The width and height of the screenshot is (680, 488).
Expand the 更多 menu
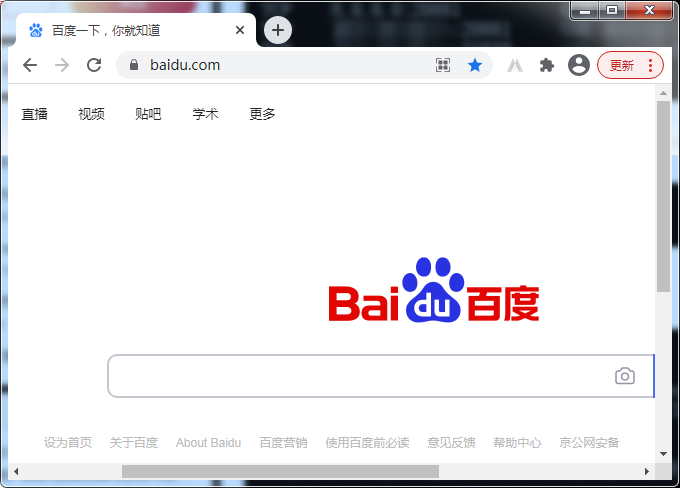[262, 114]
